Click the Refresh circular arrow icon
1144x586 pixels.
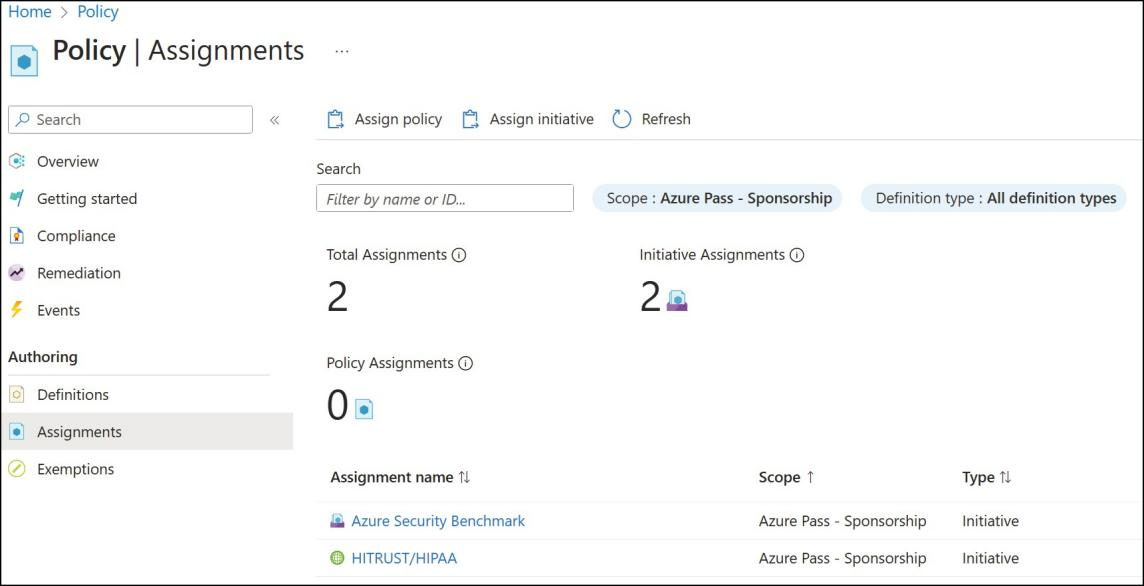(x=622, y=119)
